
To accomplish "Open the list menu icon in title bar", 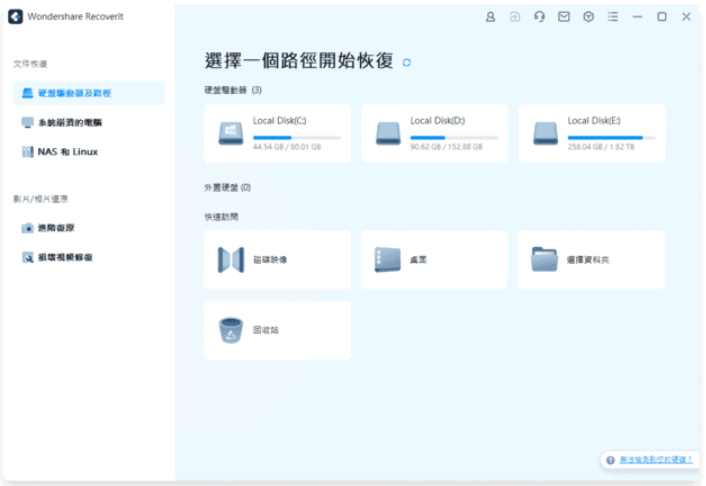I will (613, 17).
